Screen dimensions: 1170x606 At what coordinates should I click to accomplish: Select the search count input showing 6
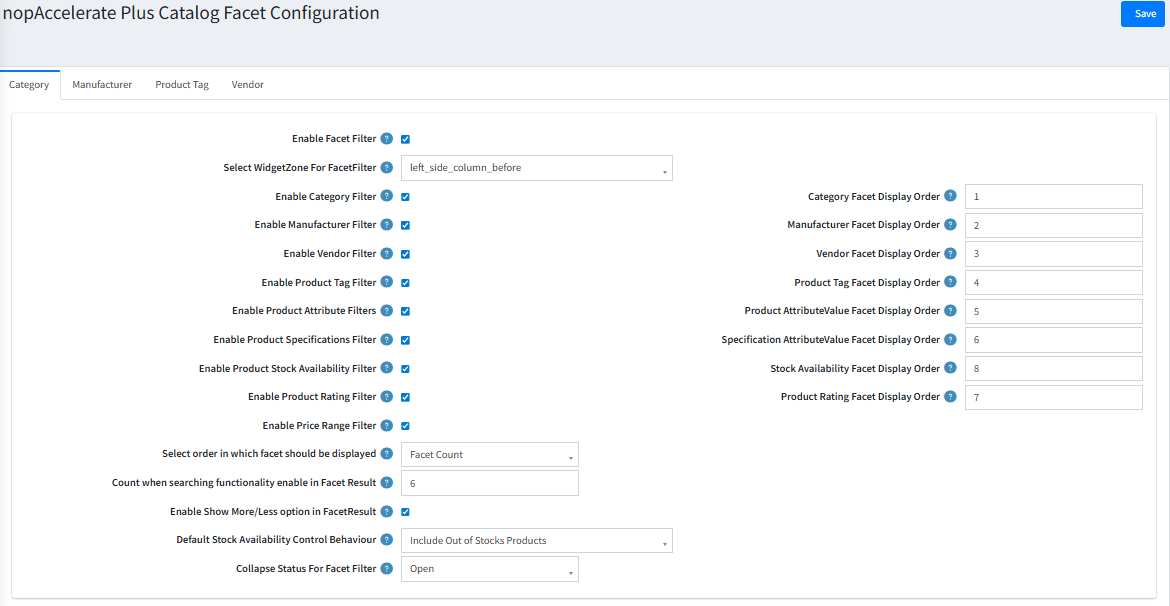pos(489,482)
